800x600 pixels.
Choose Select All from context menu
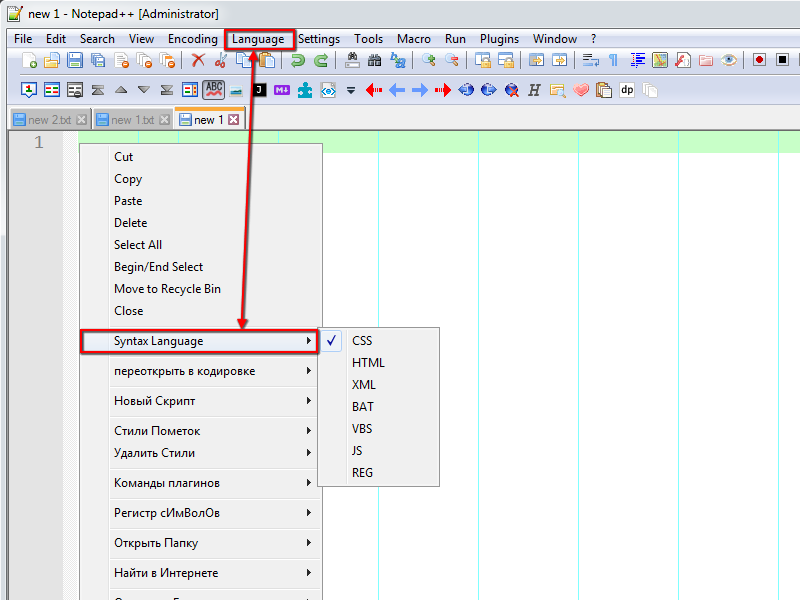point(199,245)
